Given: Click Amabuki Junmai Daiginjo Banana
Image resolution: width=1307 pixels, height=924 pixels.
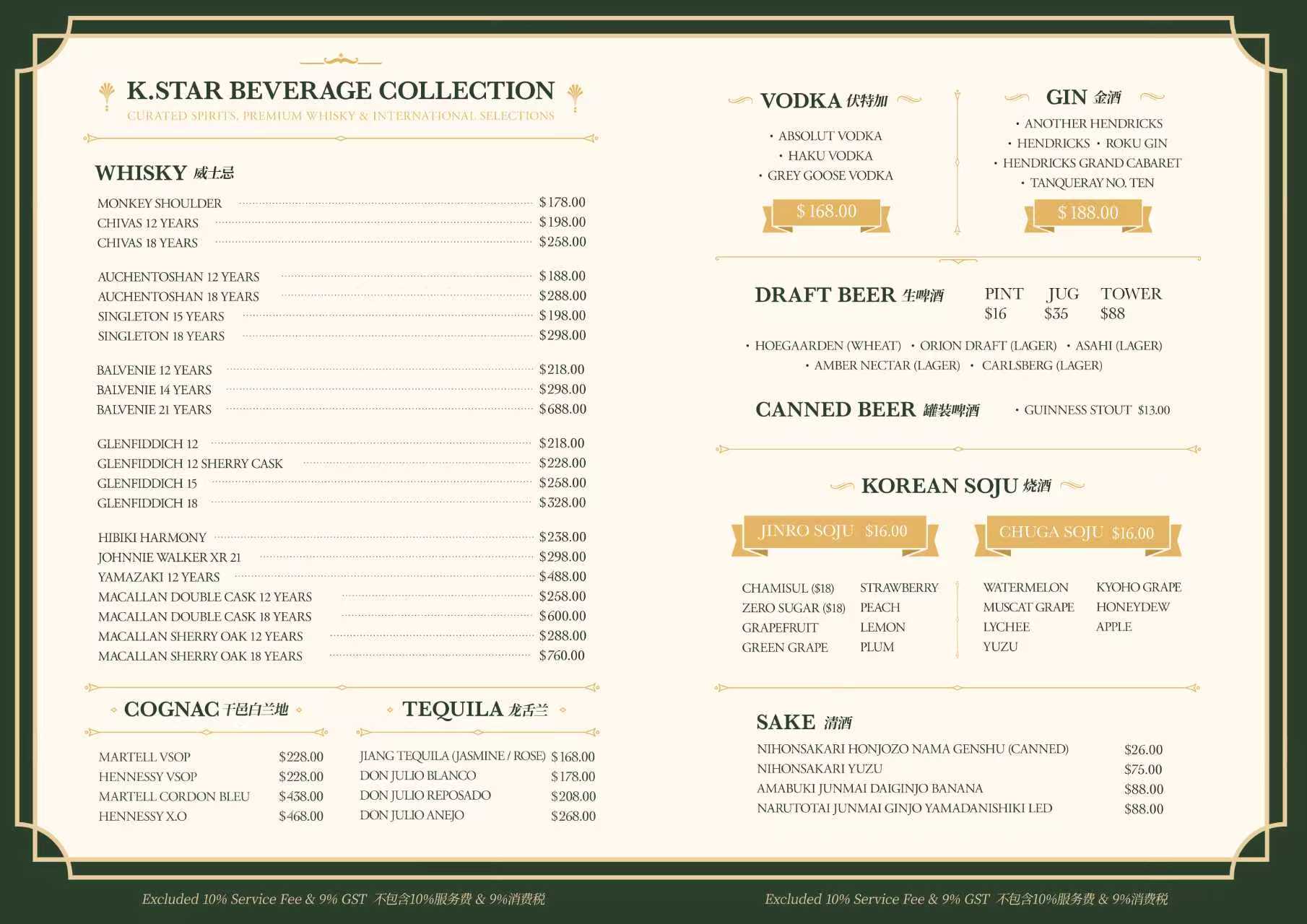Looking at the screenshot, I should (x=869, y=788).
